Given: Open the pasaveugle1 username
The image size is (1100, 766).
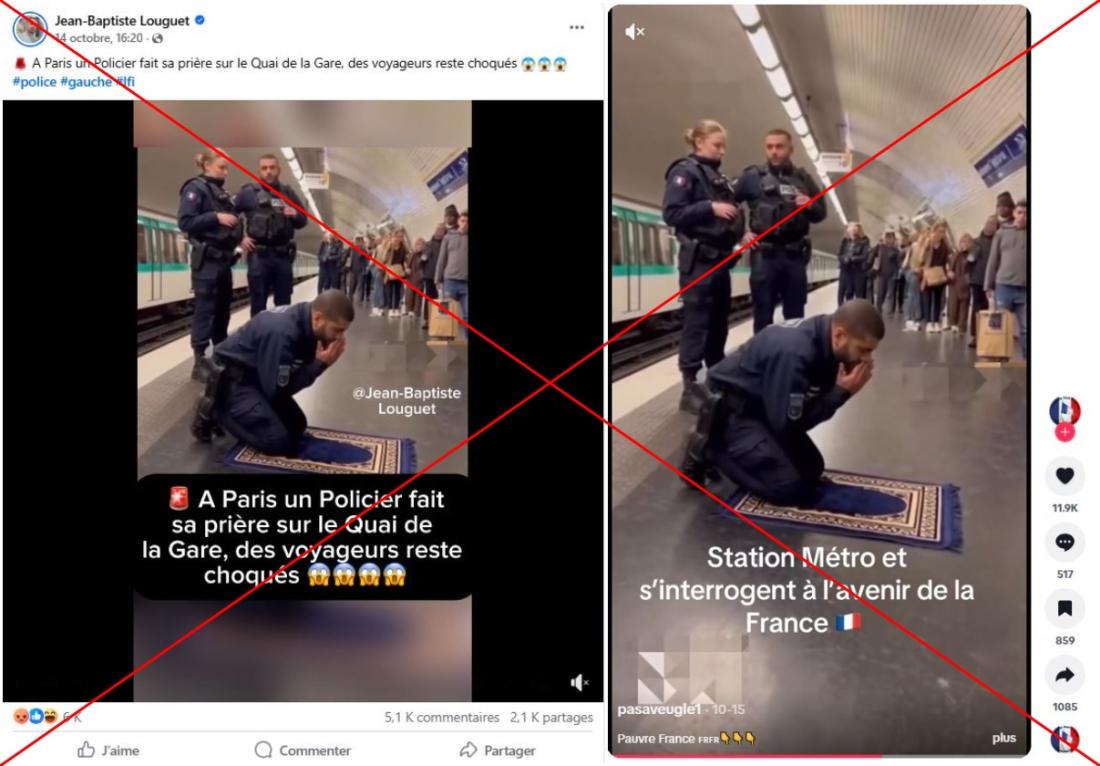Looking at the screenshot, I should tap(659, 710).
